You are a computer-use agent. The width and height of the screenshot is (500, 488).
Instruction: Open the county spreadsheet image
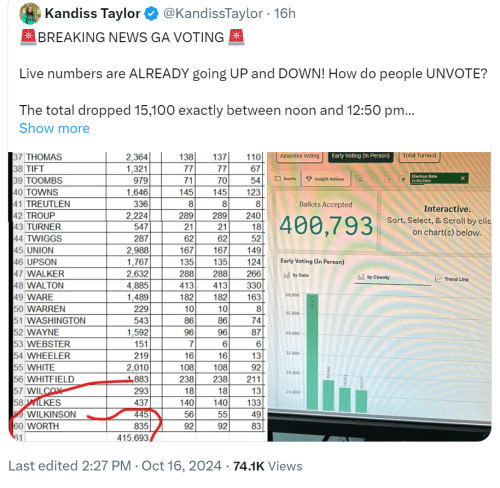(137, 297)
